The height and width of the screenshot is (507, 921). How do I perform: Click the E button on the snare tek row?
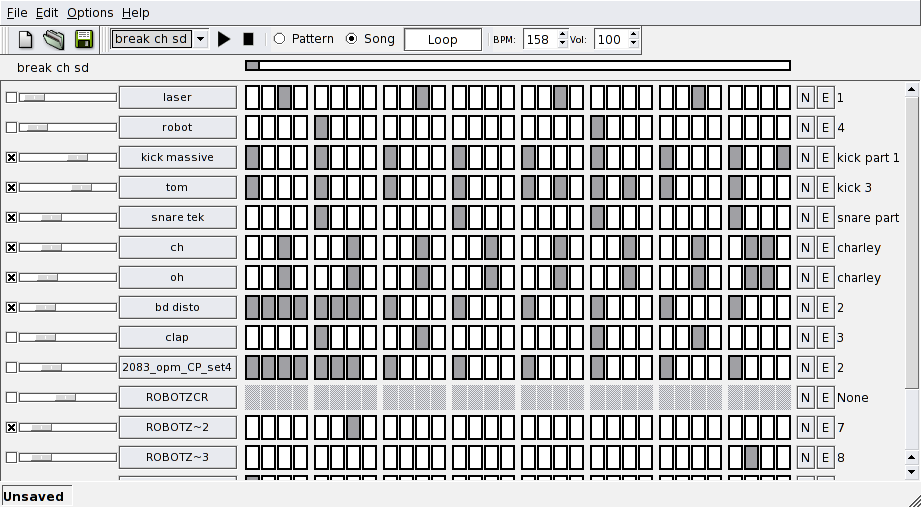click(x=825, y=217)
